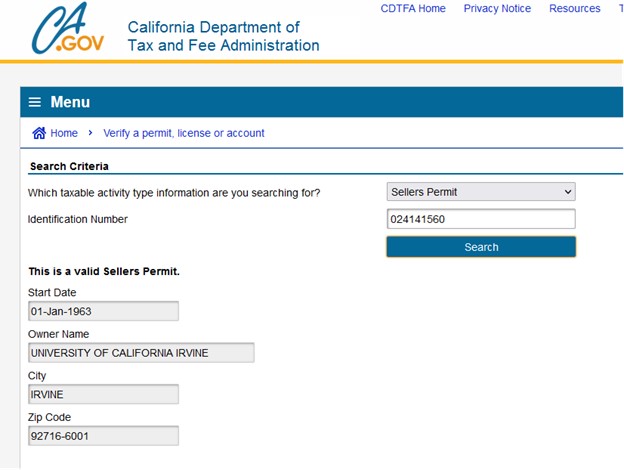
Task: Open the Privacy Notice link
Action: click(497, 9)
